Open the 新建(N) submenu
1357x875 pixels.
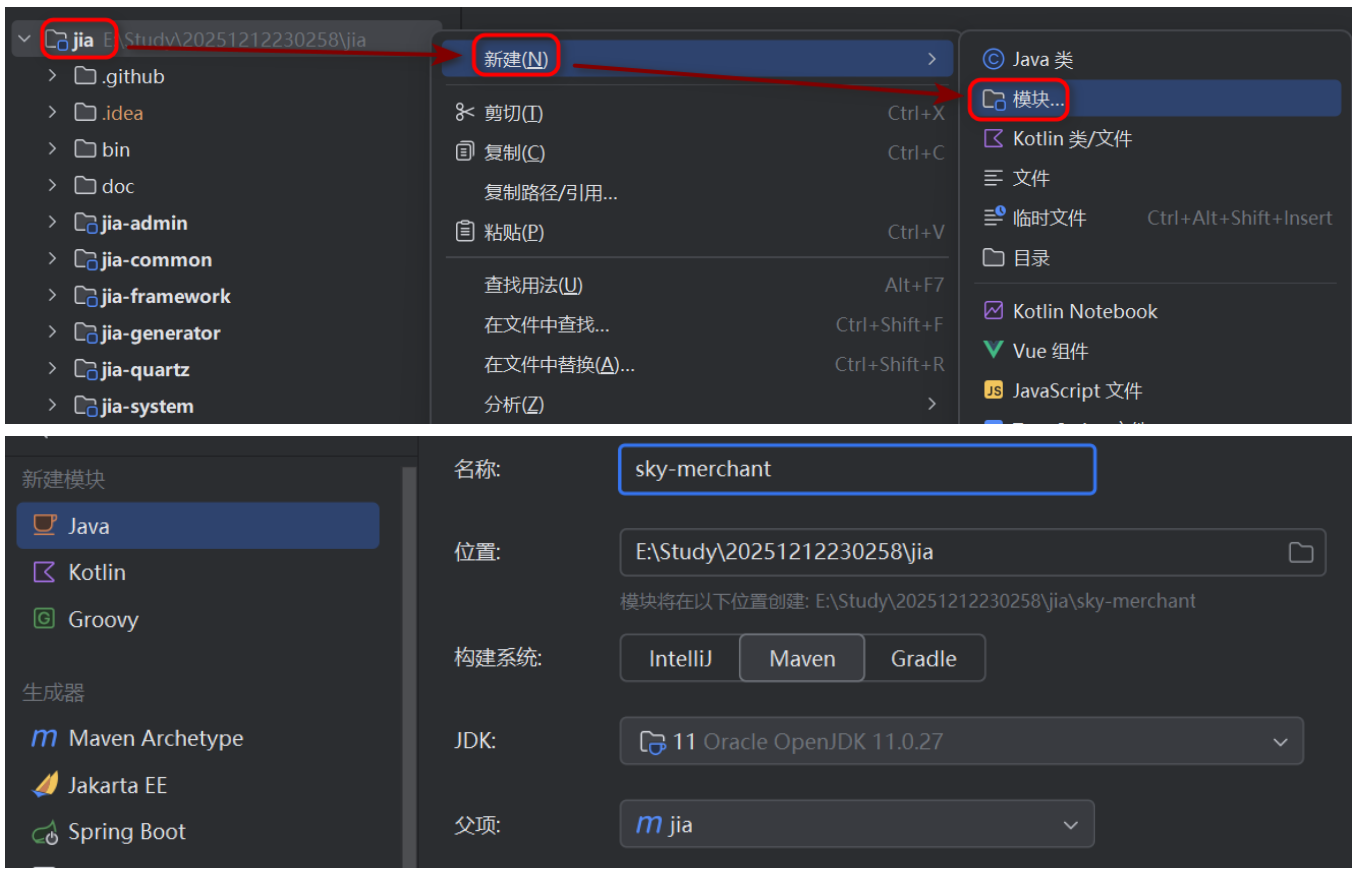click(697, 60)
